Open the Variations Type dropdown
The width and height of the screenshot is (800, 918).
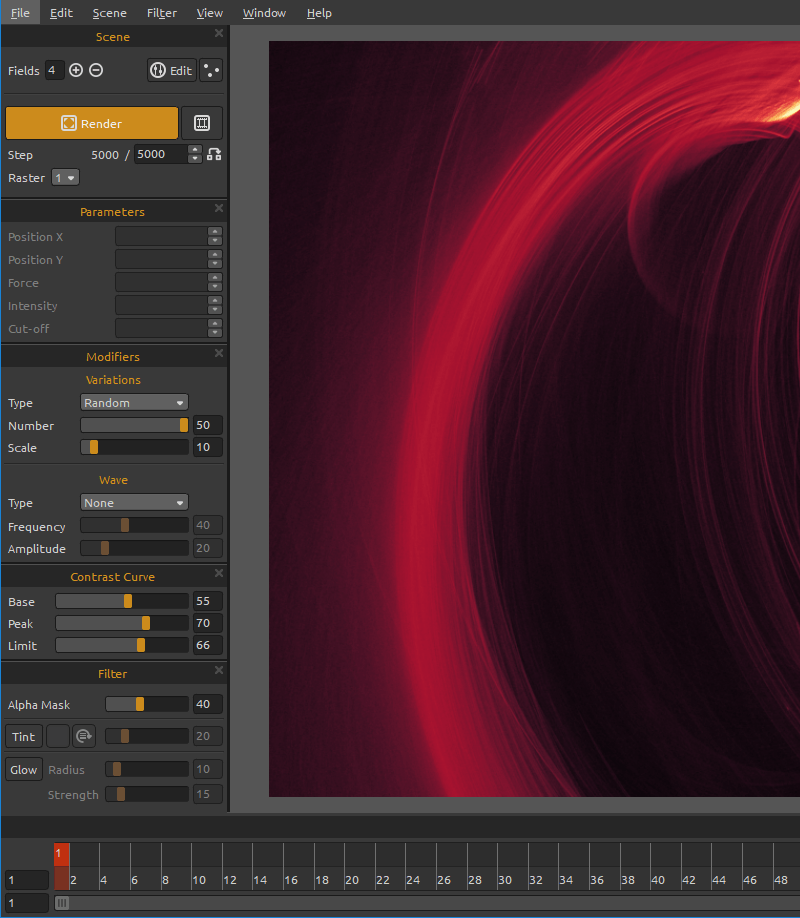tap(134, 402)
